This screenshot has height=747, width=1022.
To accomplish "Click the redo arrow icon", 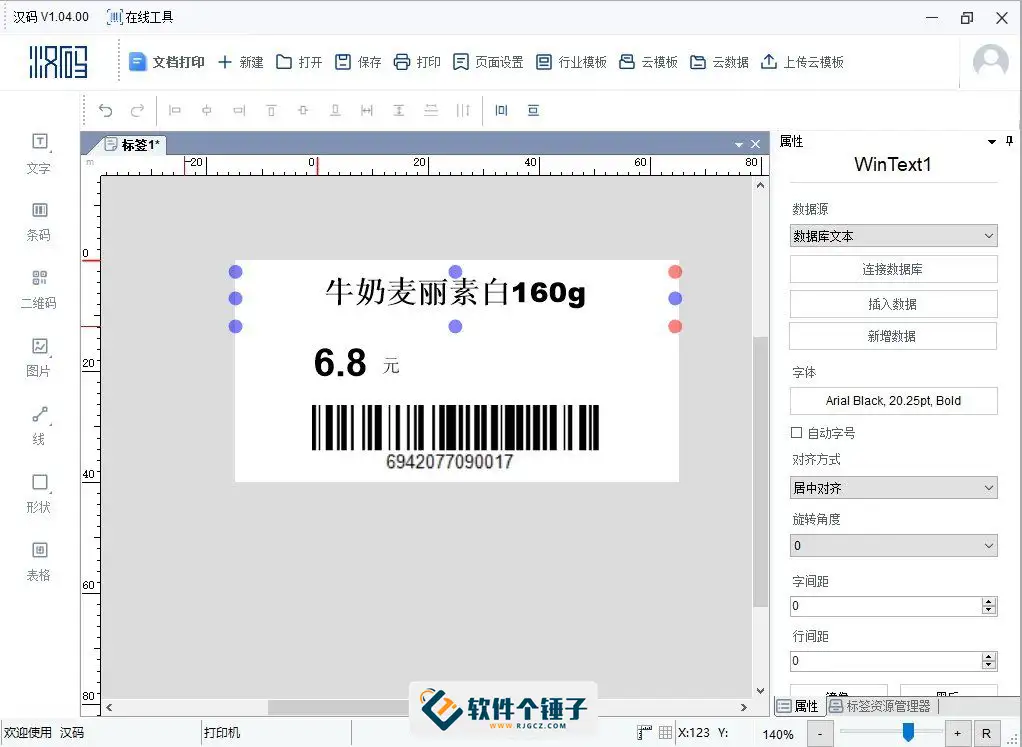I will pyautogui.click(x=137, y=110).
